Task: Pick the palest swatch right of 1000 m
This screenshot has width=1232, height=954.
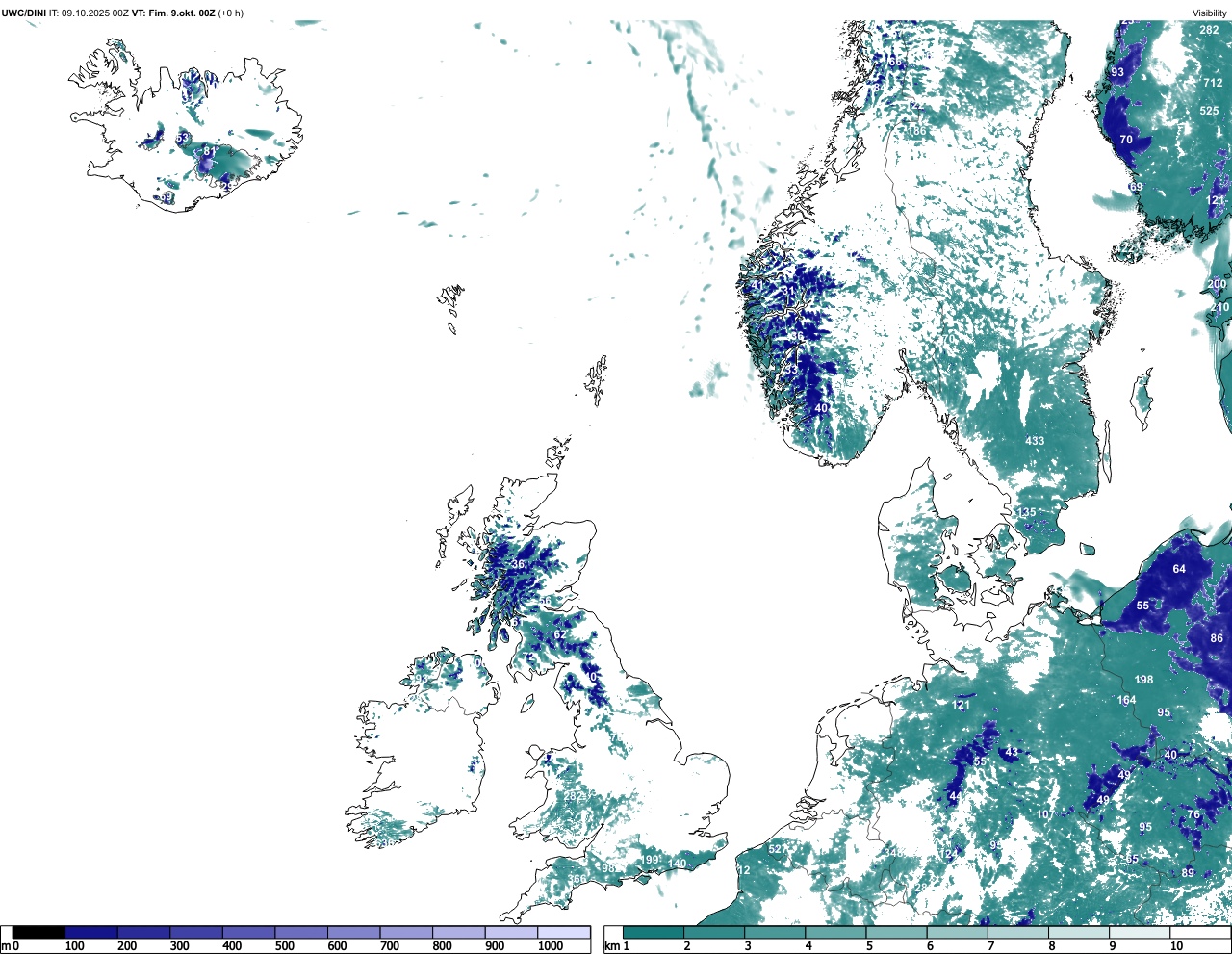Action: pos(564,932)
